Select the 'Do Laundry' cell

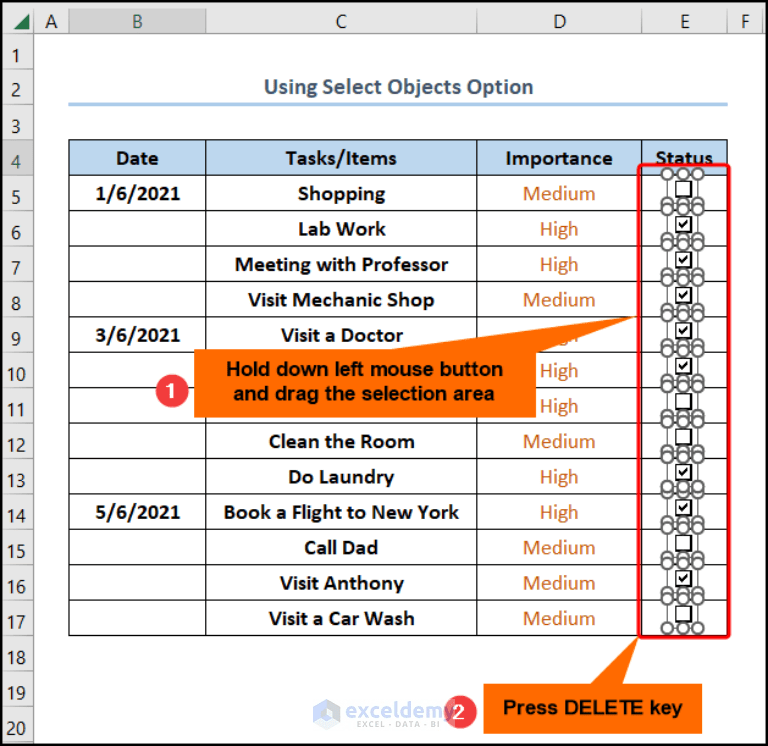[x=341, y=476]
